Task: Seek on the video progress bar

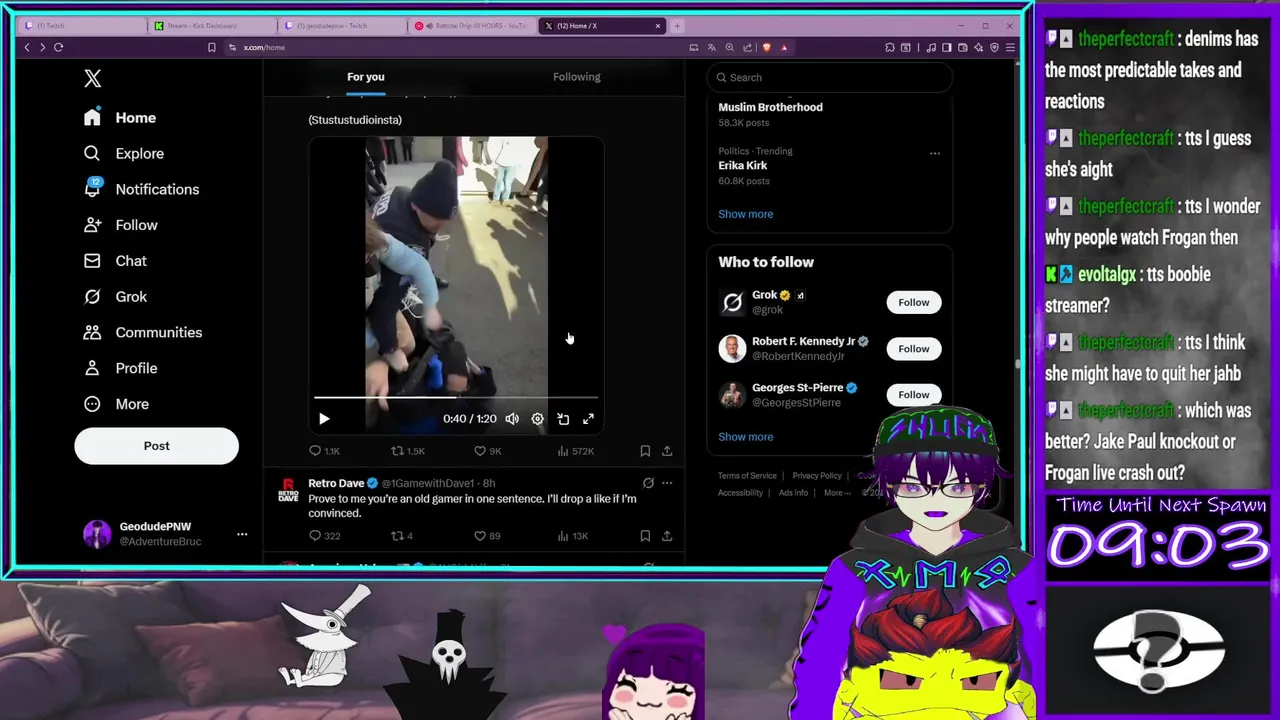Action: 456,398
